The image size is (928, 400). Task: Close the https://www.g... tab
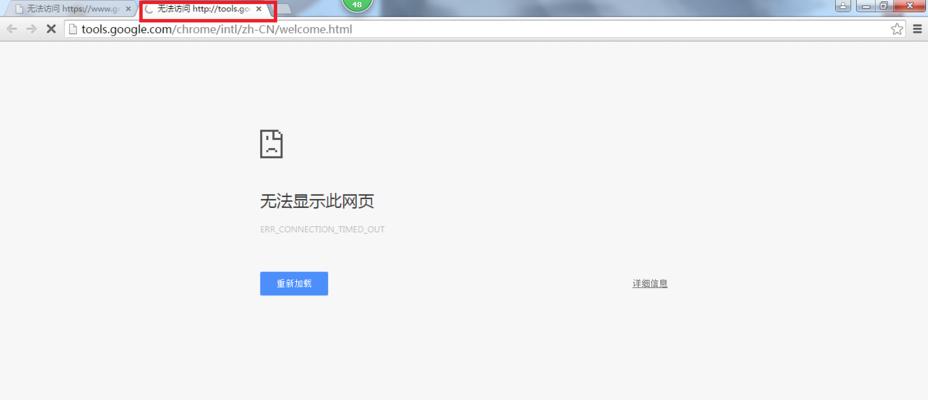pyautogui.click(x=128, y=9)
